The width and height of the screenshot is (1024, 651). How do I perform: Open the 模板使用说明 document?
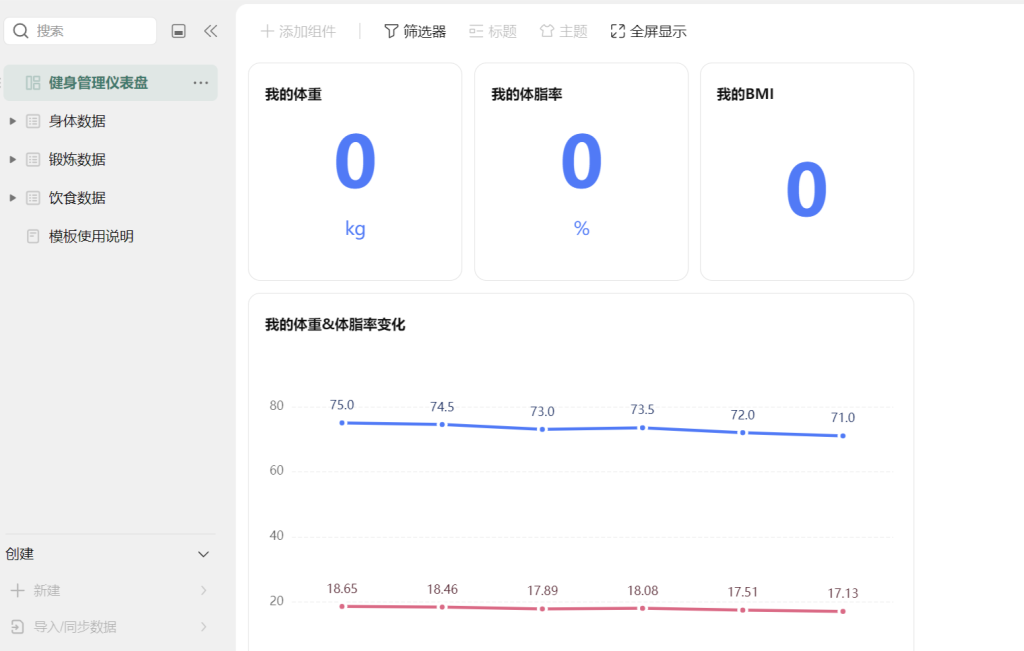(x=91, y=236)
